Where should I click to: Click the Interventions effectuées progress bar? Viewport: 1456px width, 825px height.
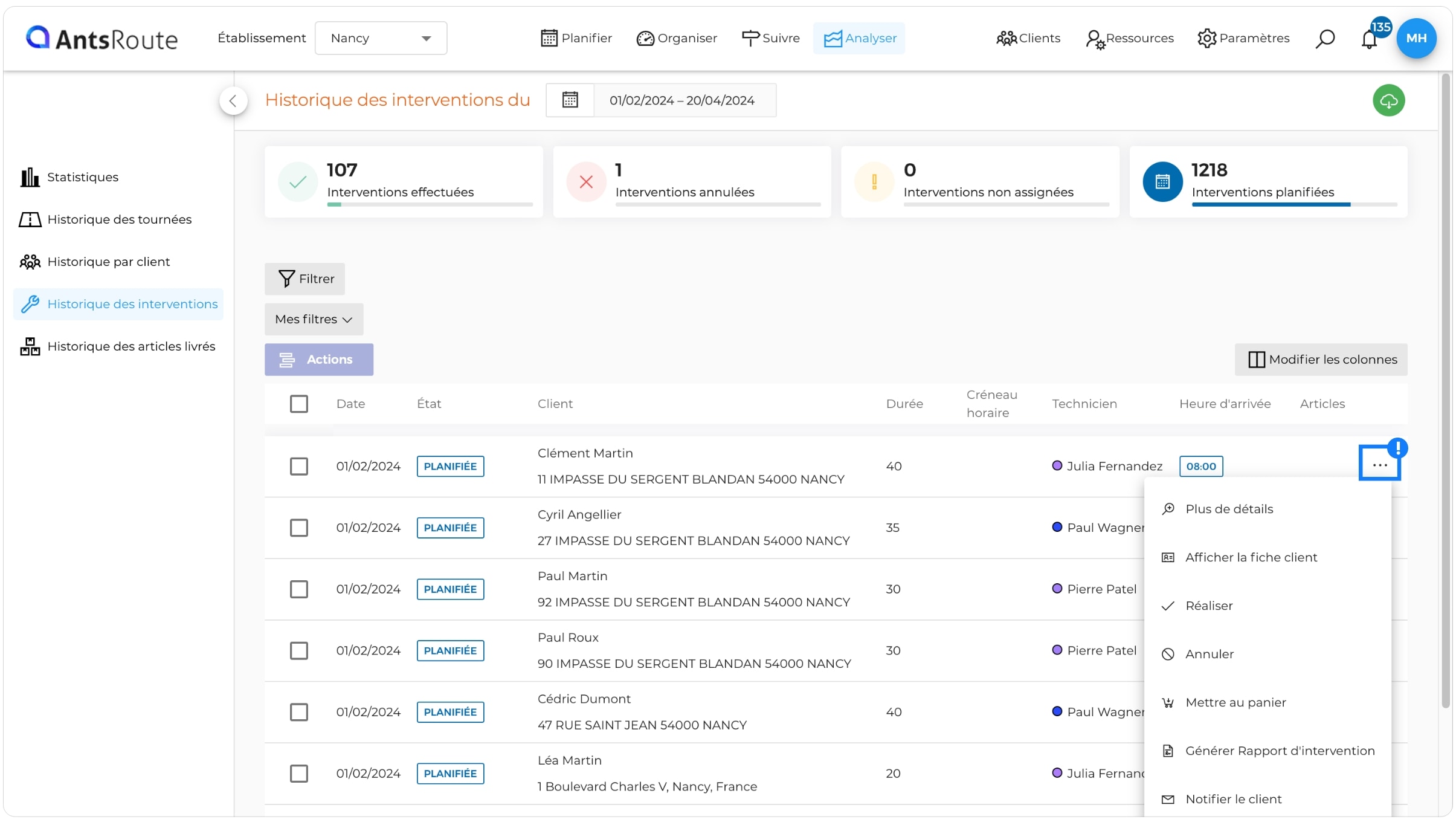430,205
